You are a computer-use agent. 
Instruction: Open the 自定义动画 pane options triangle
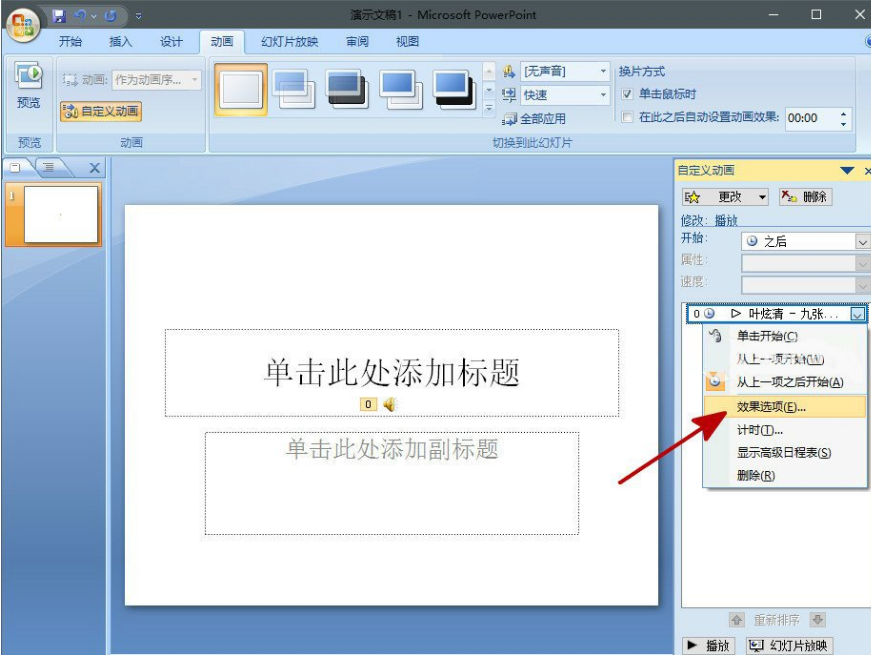(x=847, y=171)
